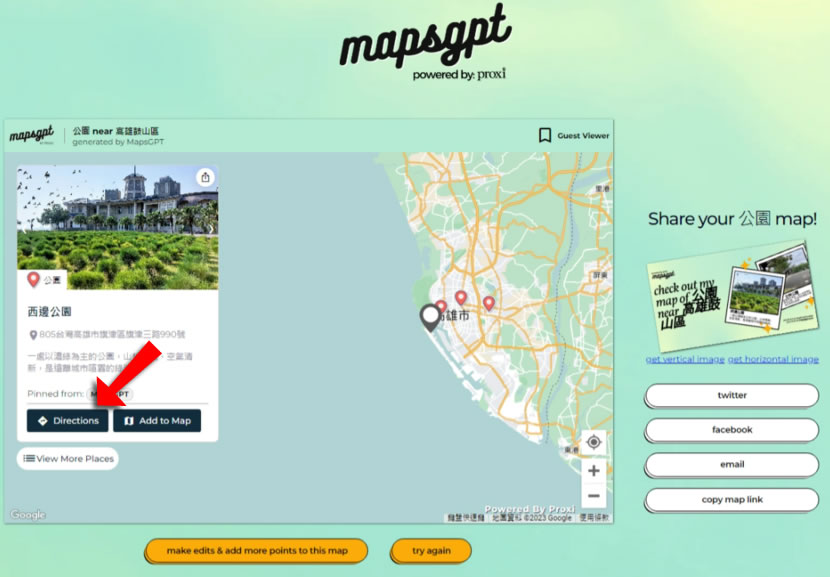Share the map on facebook
830x577 pixels.
pyautogui.click(x=732, y=430)
